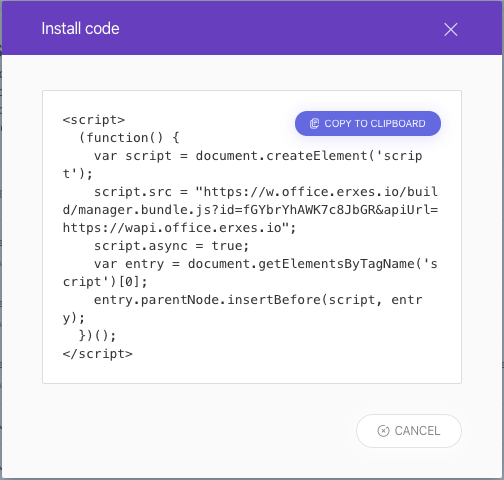Click the (function() { code line

click(129, 138)
